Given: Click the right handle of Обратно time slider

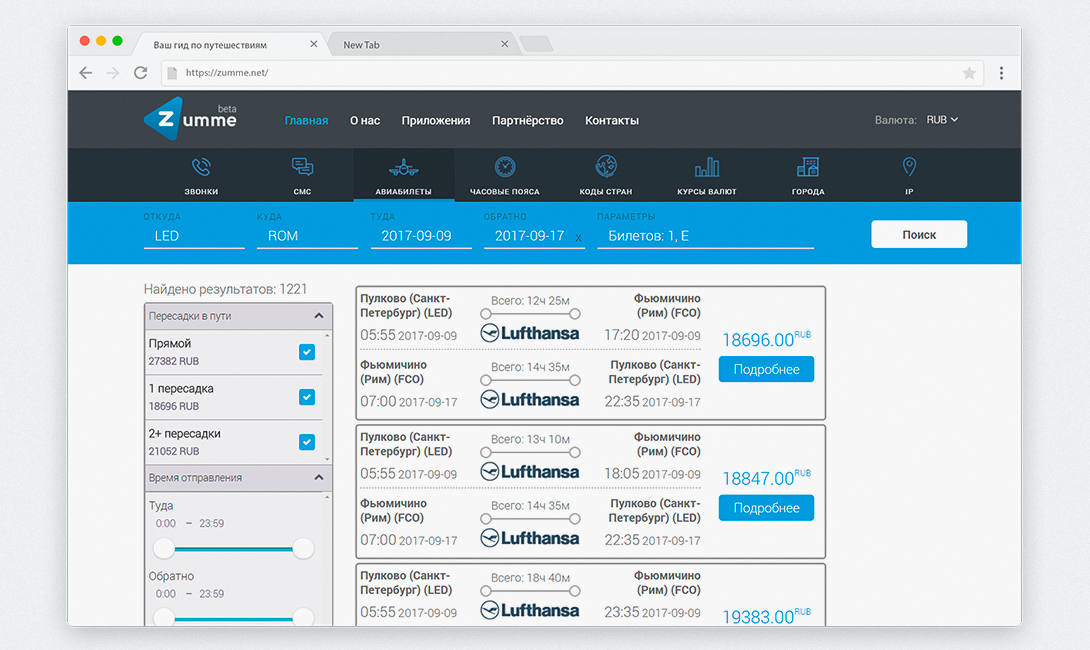Looking at the screenshot, I should pyautogui.click(x=303, y=617).
